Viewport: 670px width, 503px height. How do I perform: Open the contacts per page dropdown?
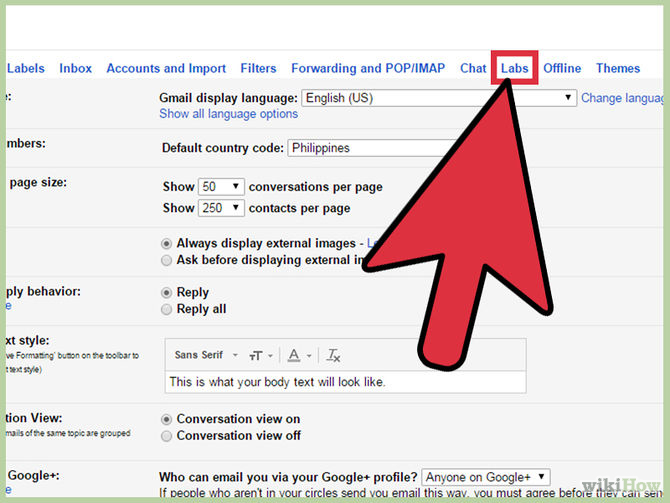click(x=221, y=208)
